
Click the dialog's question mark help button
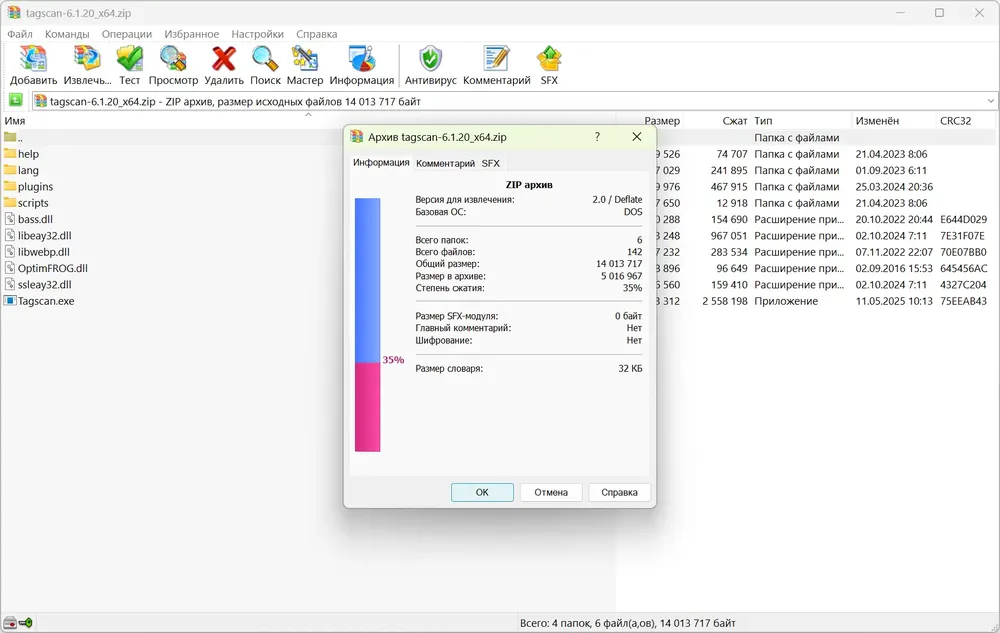[x=597, y=137]
